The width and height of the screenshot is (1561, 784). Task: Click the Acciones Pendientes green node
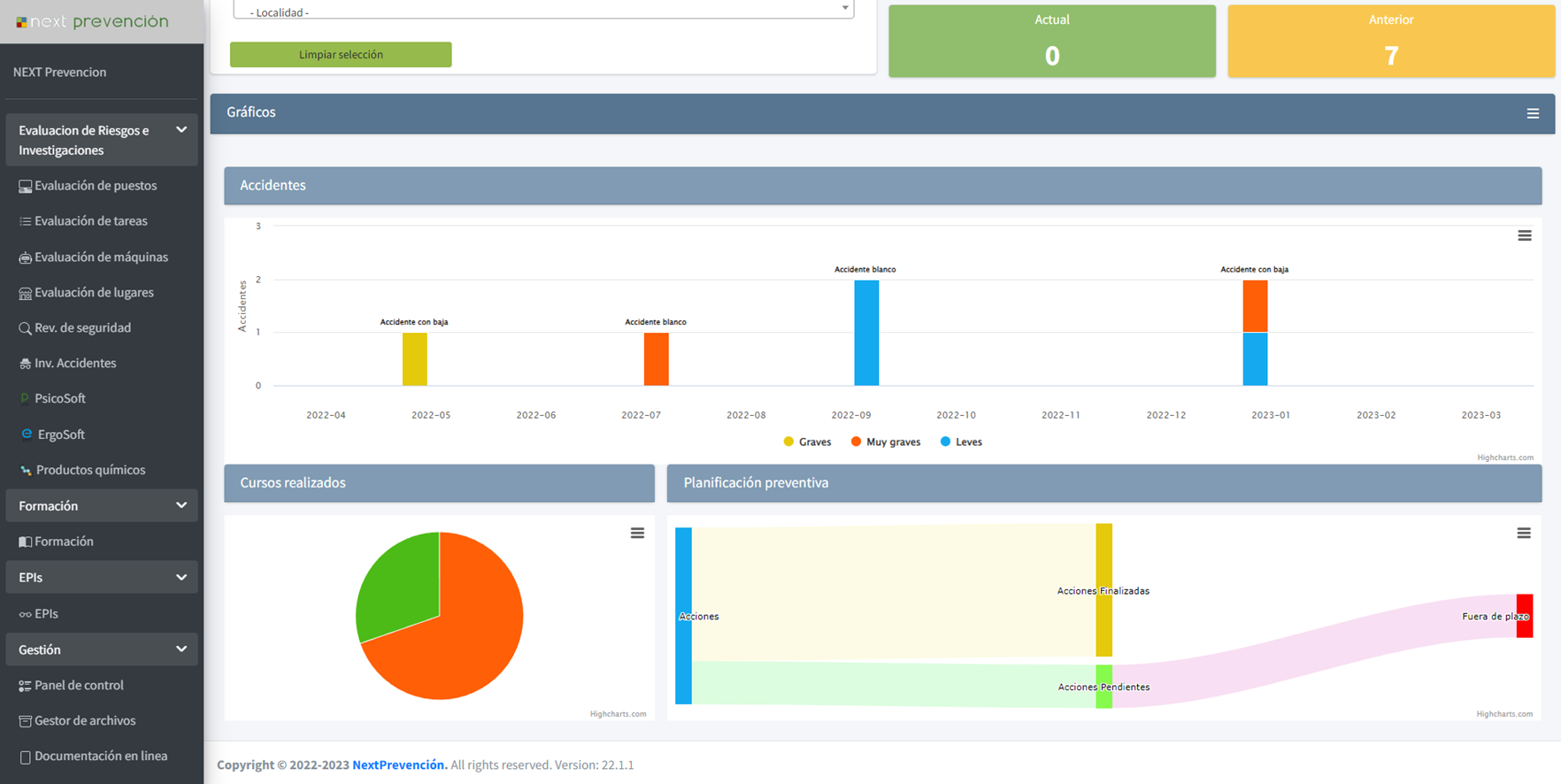[x=1103, y=687]
